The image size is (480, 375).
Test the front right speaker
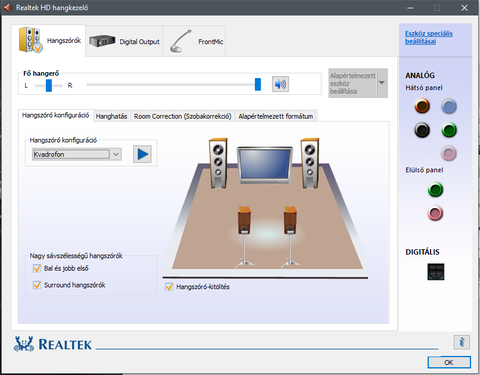coord(310,163)
